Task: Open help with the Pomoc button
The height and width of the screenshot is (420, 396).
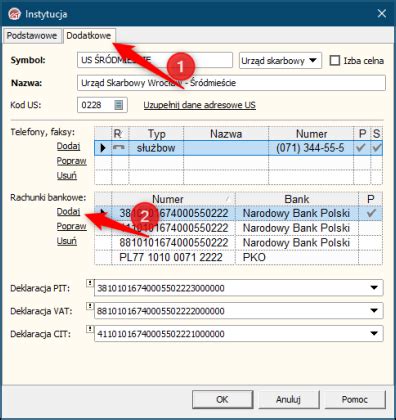Action: coord(355,399)
